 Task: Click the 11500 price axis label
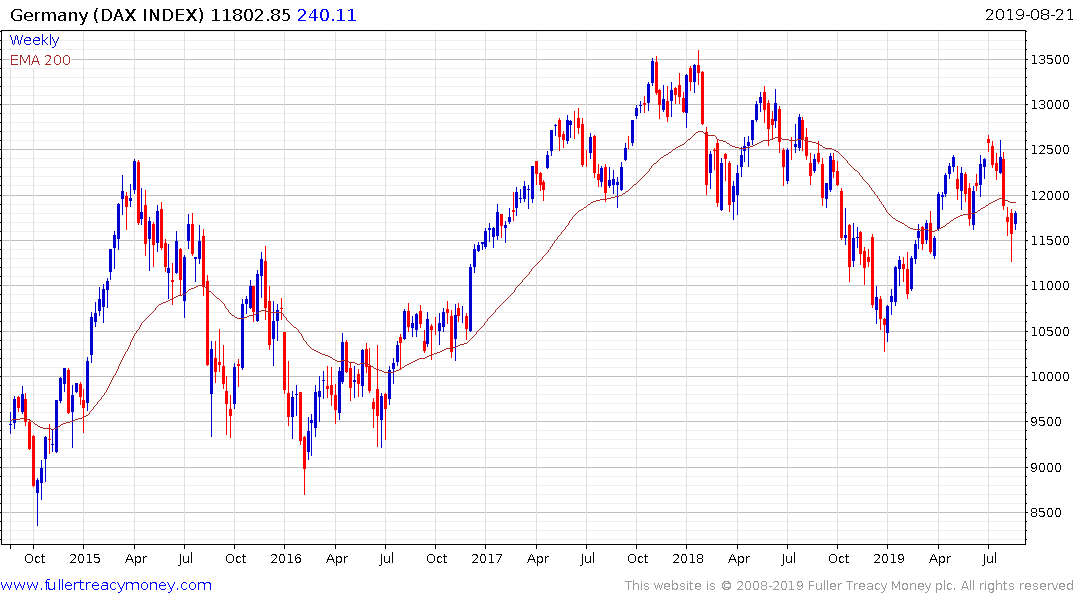click(x=1050, y=241)
